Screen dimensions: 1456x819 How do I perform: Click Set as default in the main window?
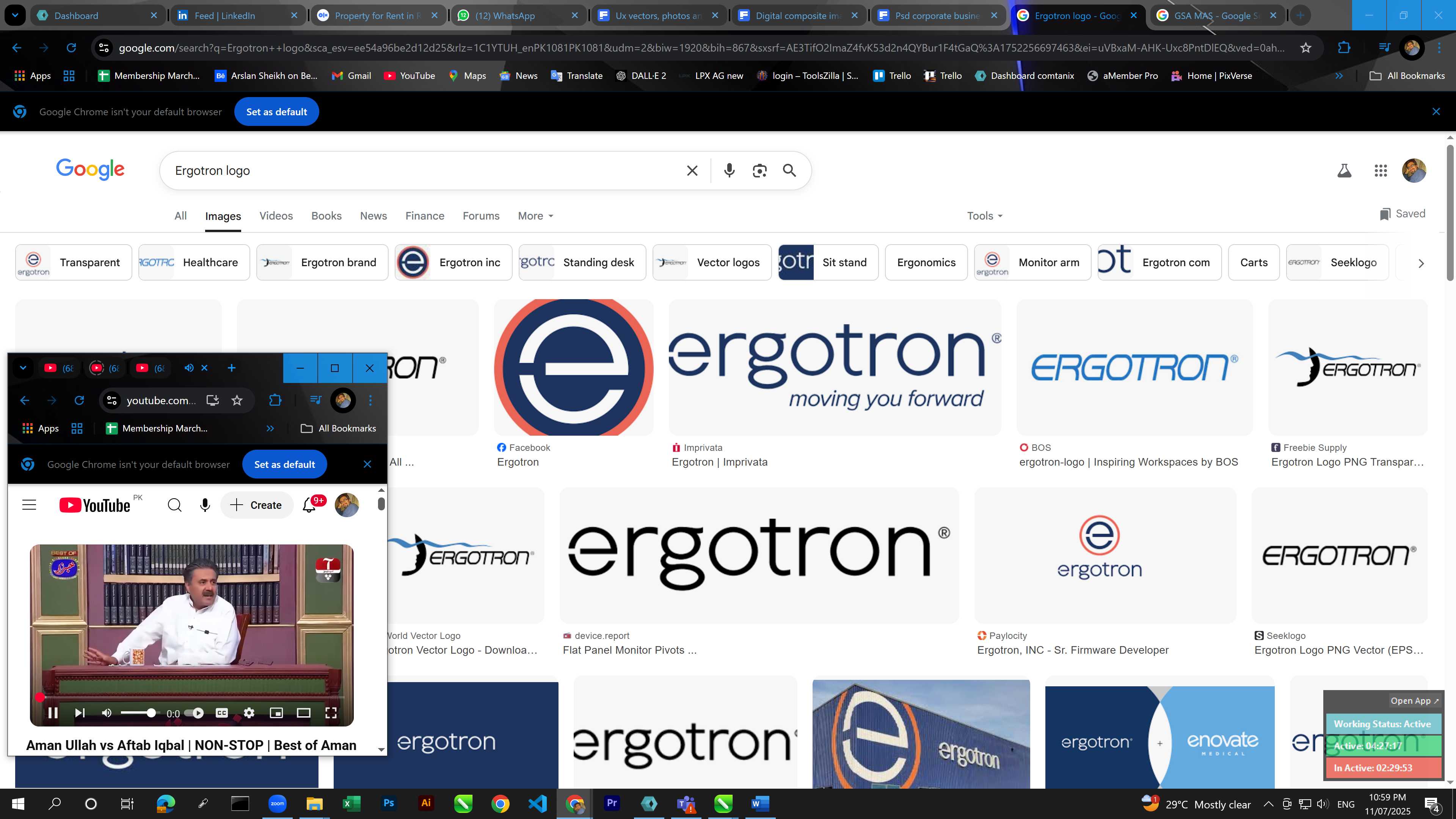pyautogui.click(x=276, y=112)
